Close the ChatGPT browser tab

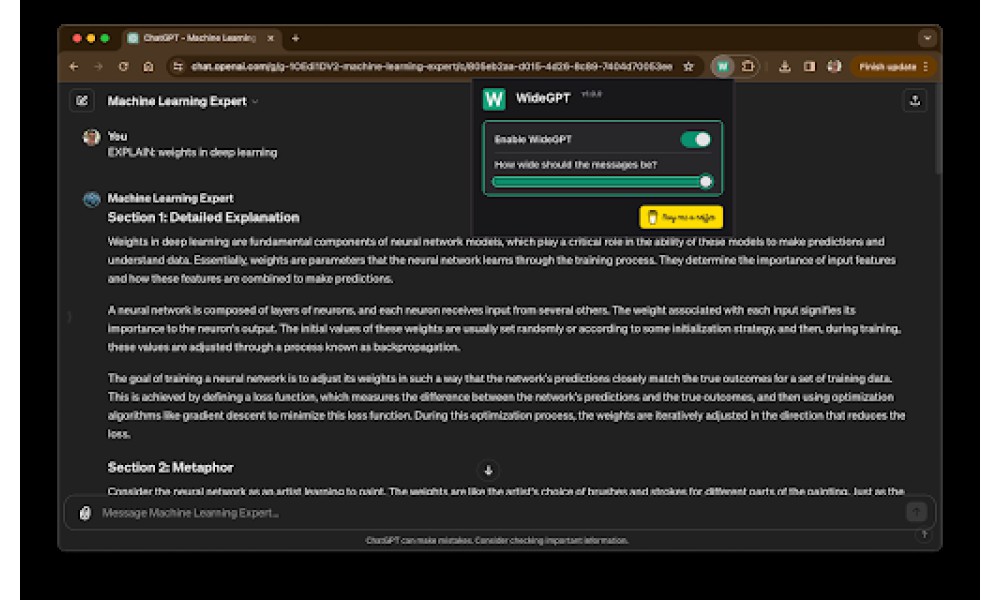[270, 38]
